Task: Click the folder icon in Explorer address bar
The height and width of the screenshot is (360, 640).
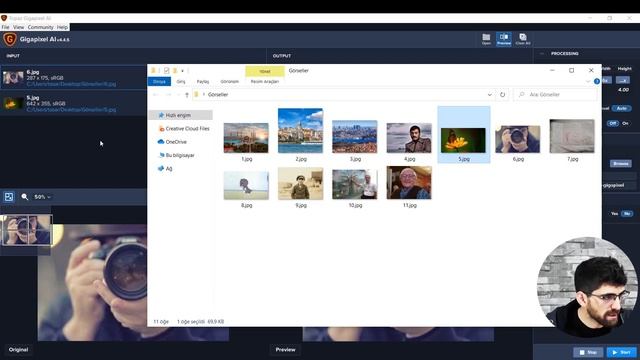Action: [x=197, y=95]
